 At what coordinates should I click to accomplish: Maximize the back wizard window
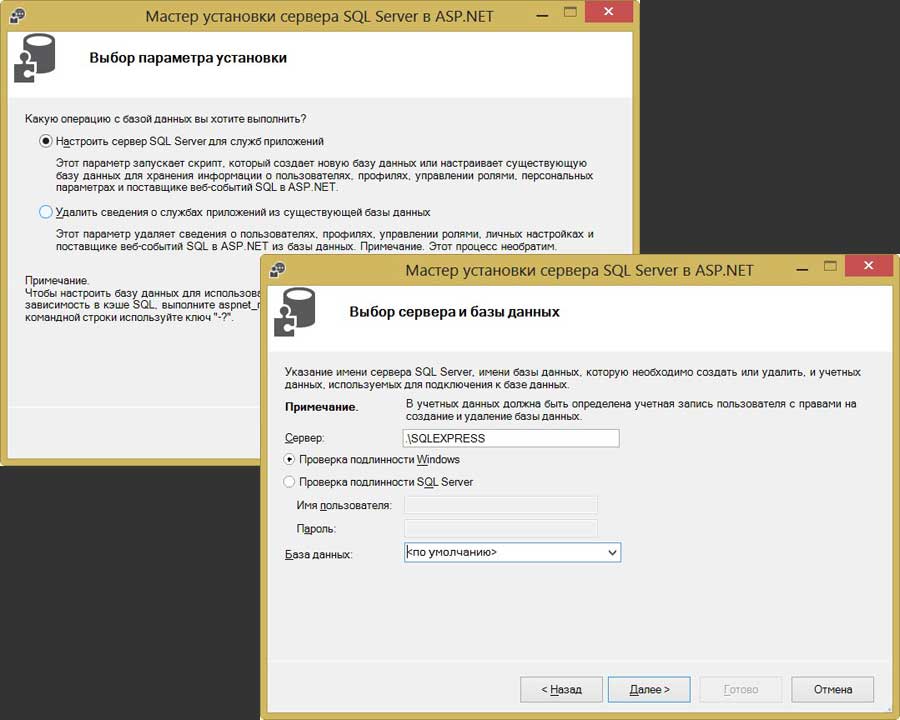tap(570, 12)
